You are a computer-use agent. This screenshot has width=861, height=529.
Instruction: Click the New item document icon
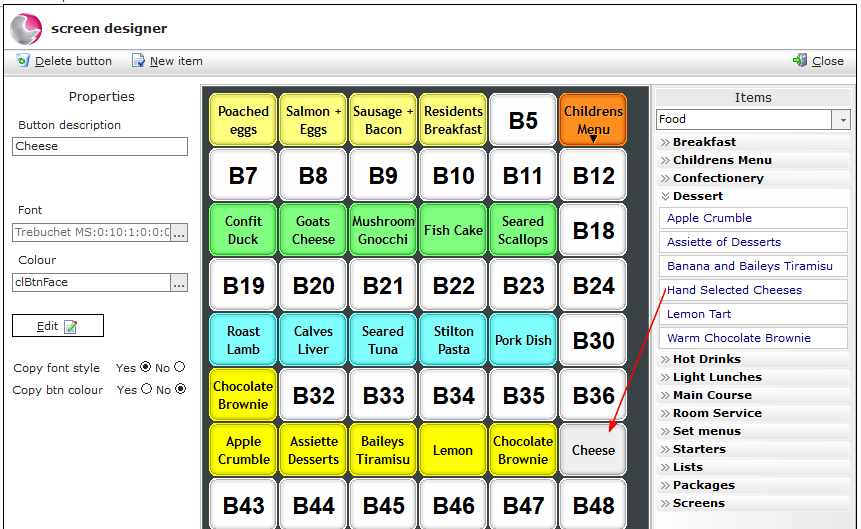[x=138, y=60]
